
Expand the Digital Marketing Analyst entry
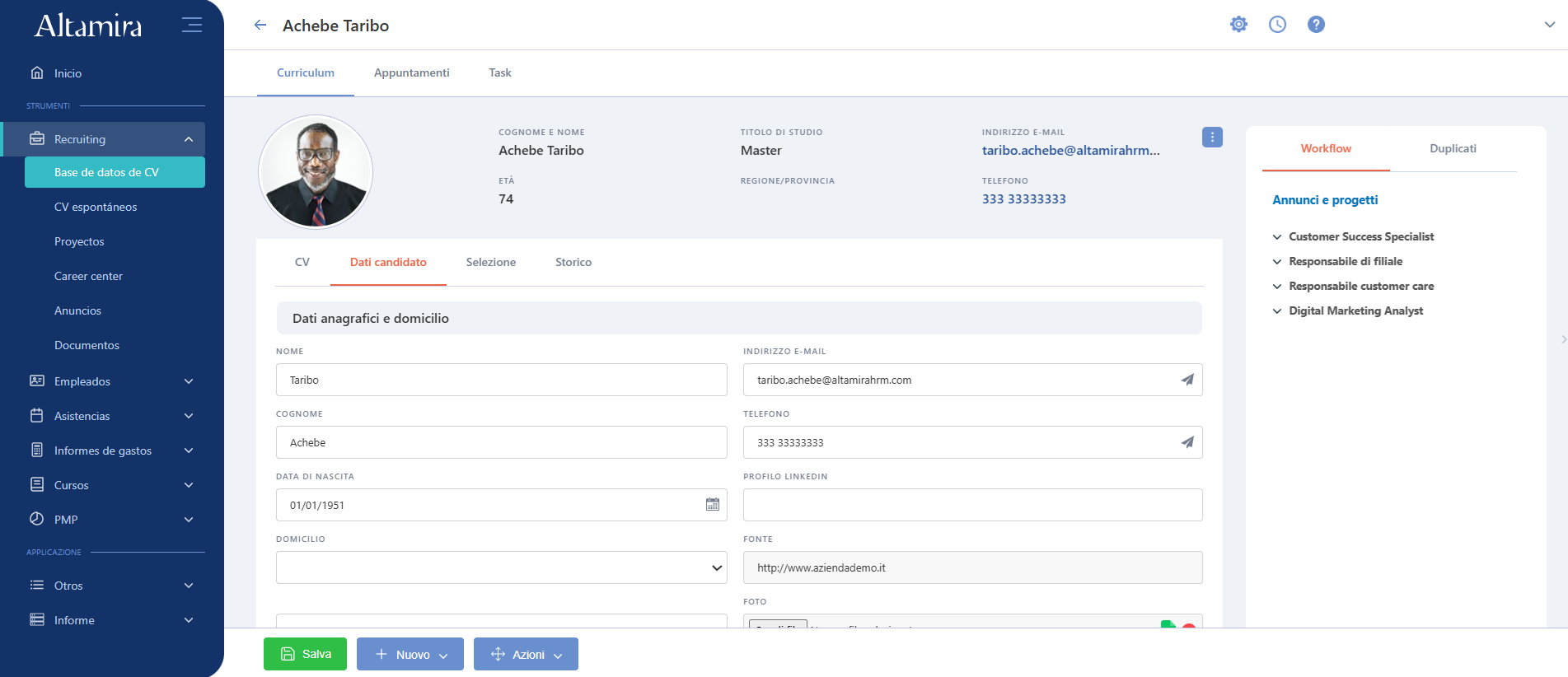[1348, 310]
